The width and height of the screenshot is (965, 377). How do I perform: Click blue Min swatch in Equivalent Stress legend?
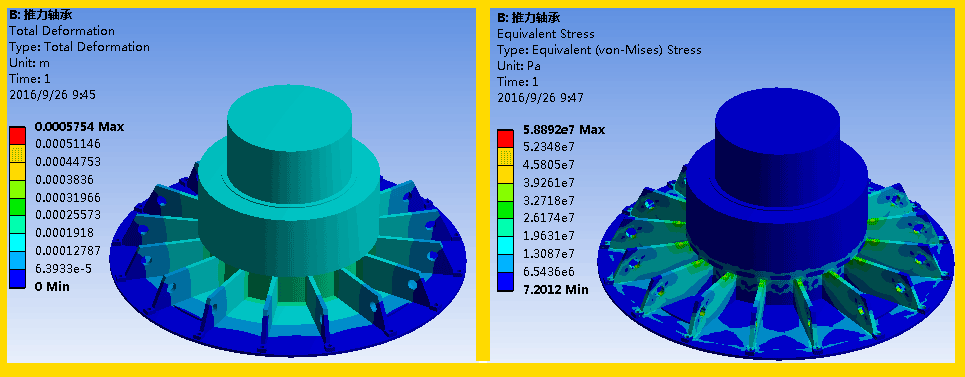505,281
